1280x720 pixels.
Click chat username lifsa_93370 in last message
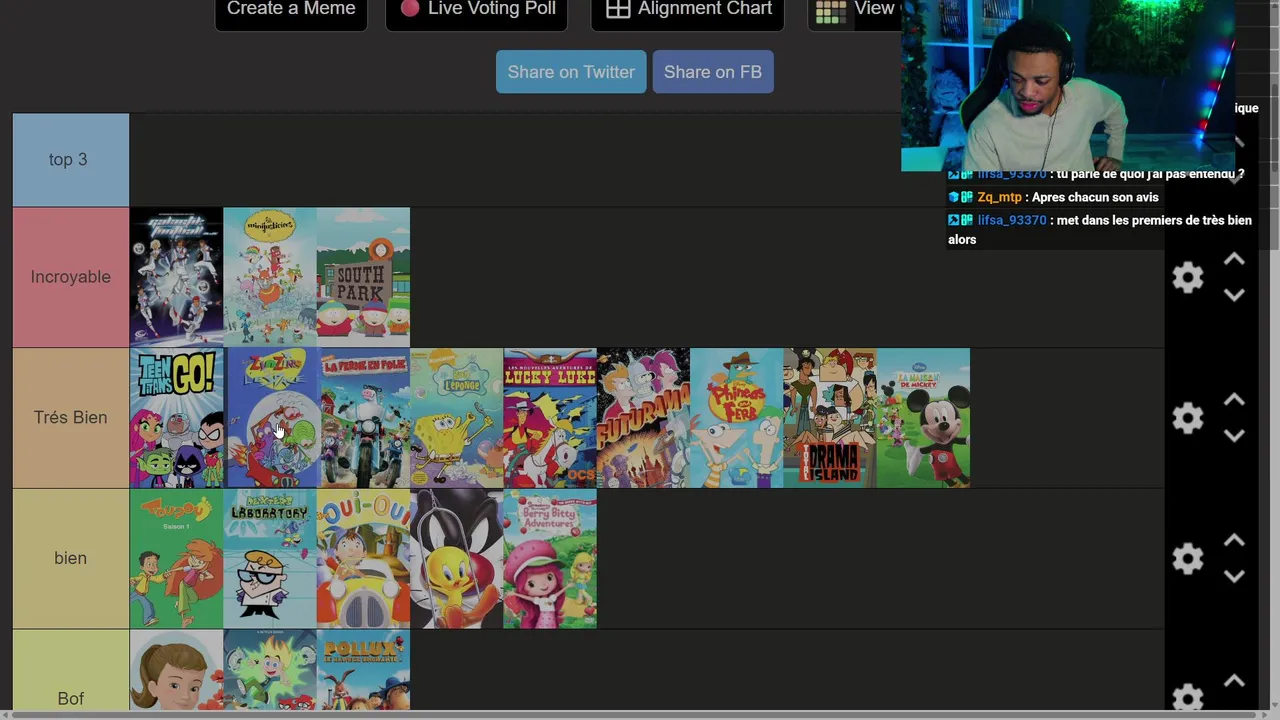pyautogui.click(x=1012, y=220)
